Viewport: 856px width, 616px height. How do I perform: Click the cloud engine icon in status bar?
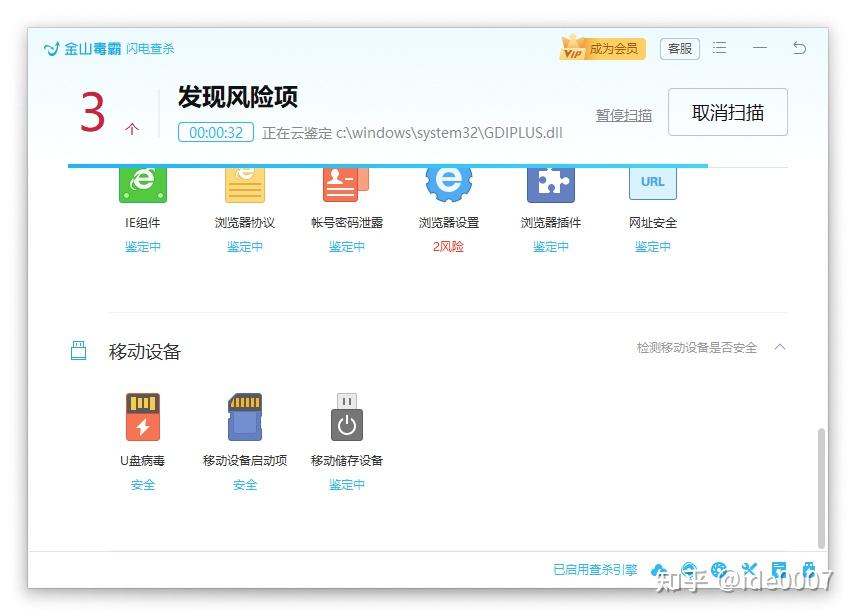[x=659, y=569]
